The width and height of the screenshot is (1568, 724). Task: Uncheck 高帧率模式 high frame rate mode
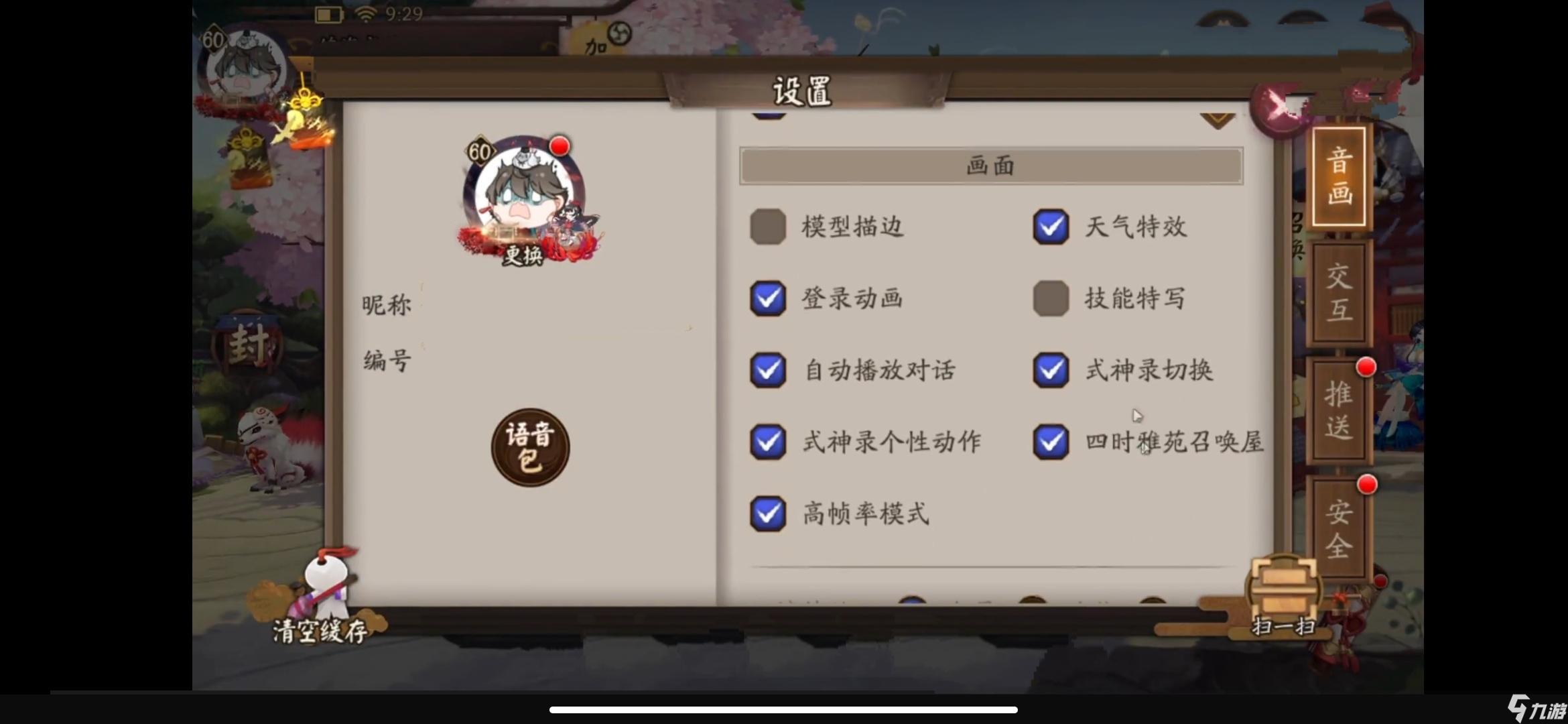click(x=768, y=514)
